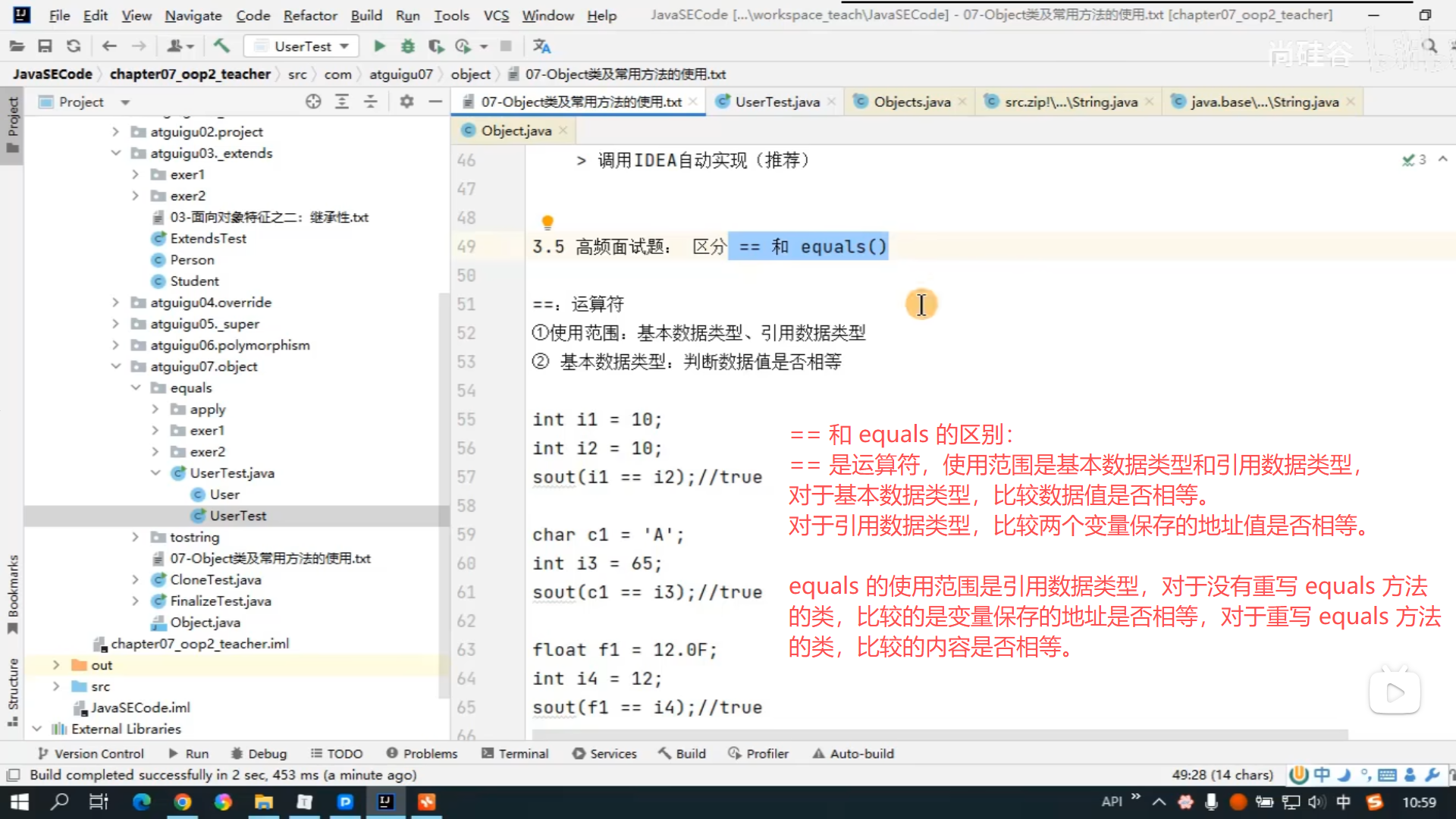Toggle the Project tool window sidebar button
The width and height of the screenshot is (1456, 819).
pyautogui.click(x=13, y=125)
